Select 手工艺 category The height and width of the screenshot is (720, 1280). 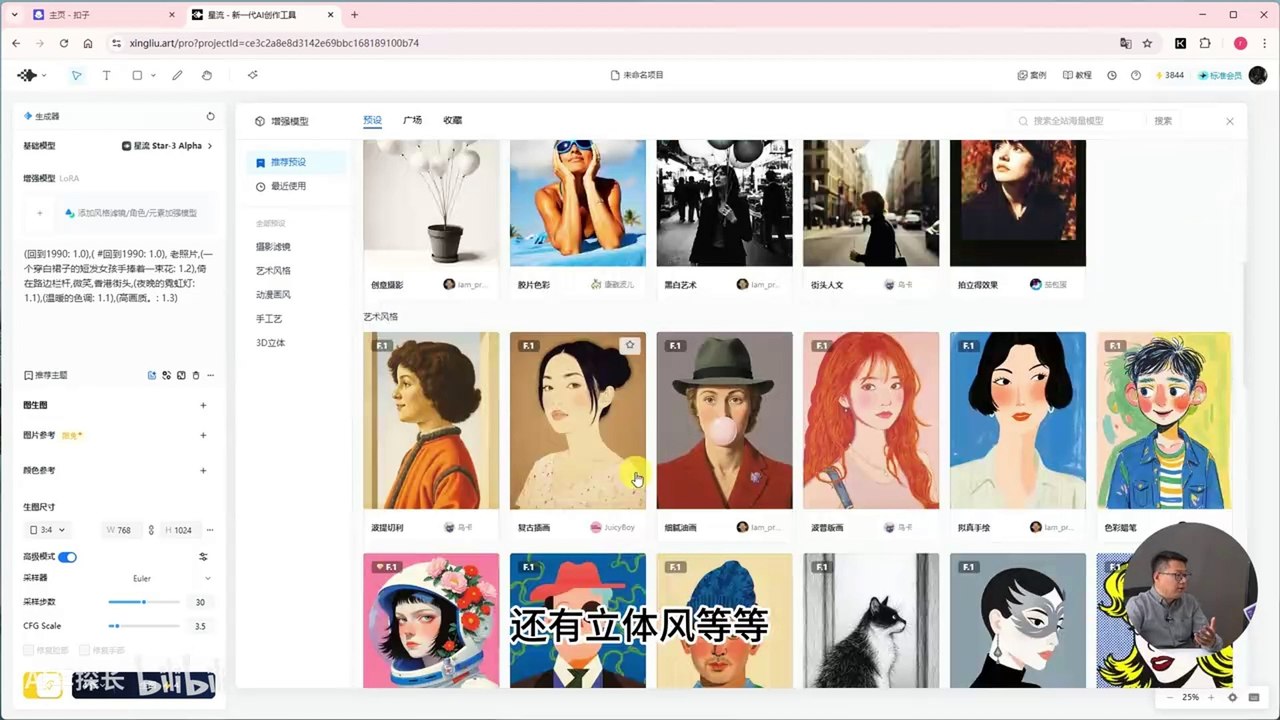pyautogui.click(x=270, y=319)
